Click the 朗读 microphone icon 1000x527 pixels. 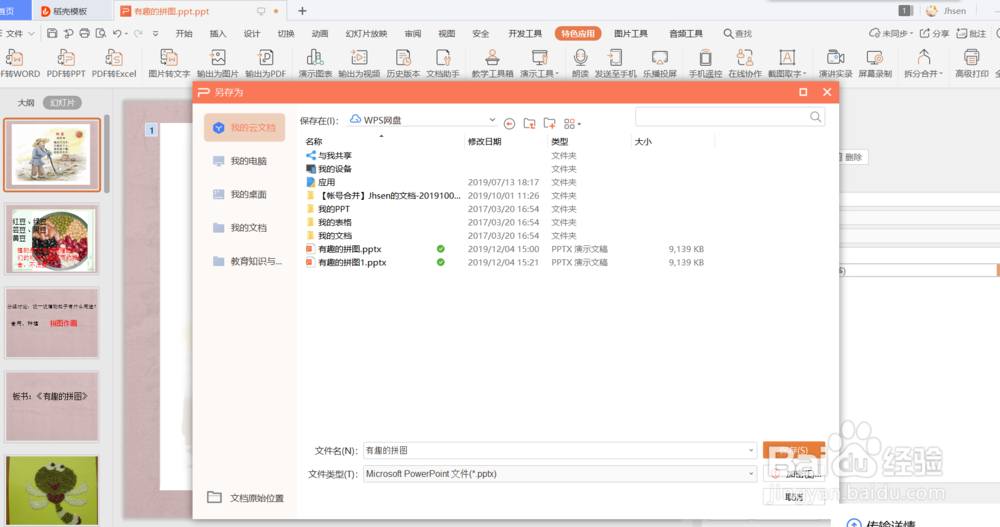(580, 58)
